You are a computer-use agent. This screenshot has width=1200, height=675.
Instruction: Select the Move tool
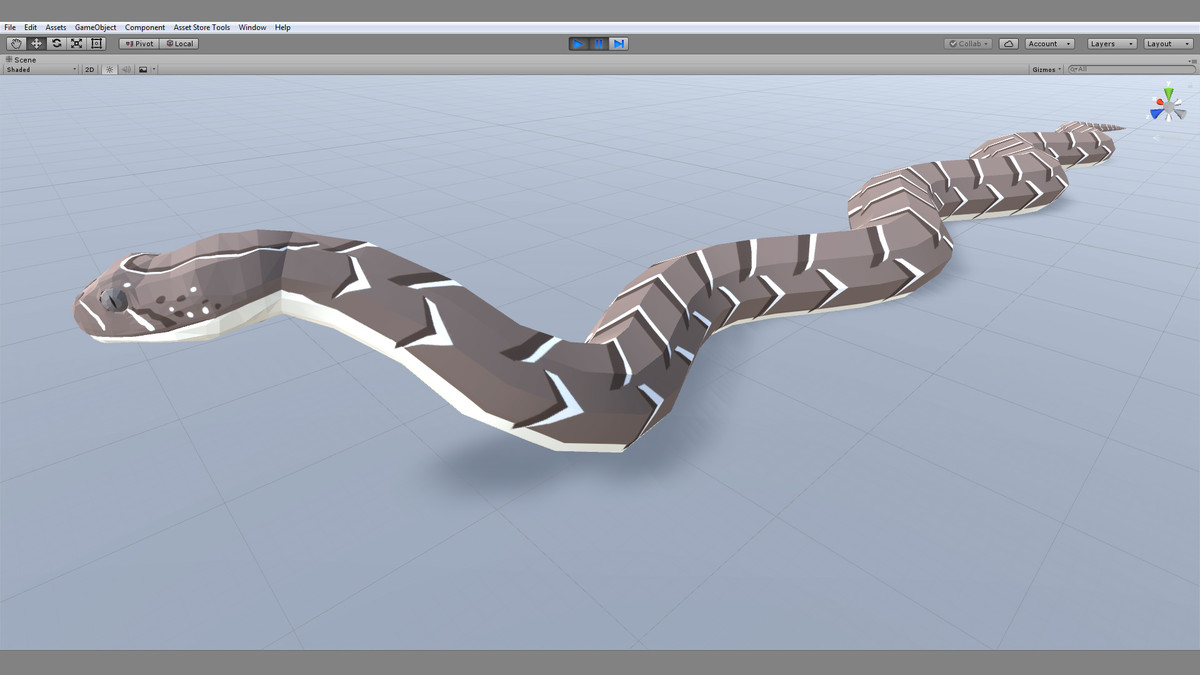(36, 43)
